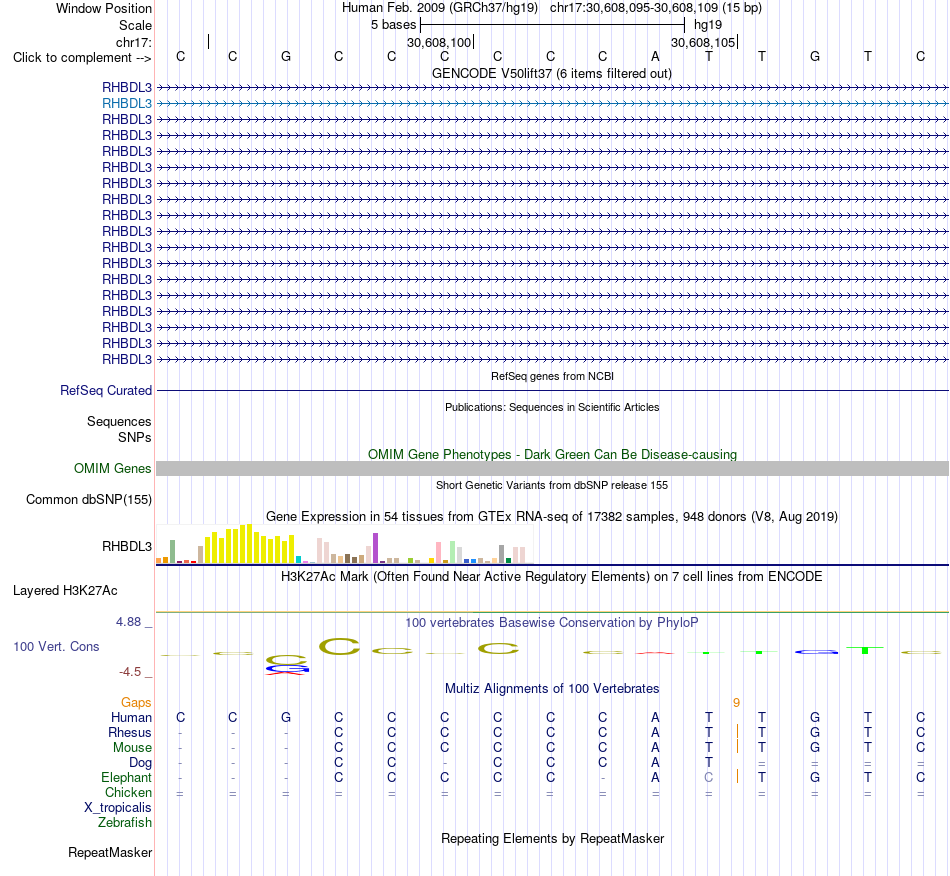Click the 'chr17:' ruler label
The image size is (950, 876).
[134, 42]
